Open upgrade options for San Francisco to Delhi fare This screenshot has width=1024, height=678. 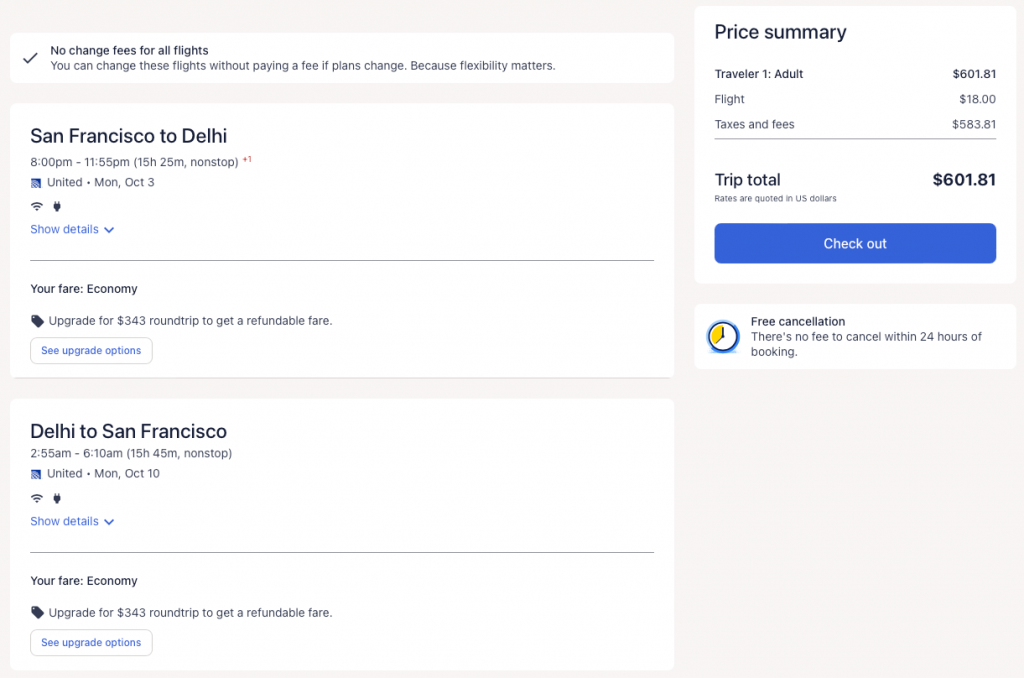(x=91, y=351)
